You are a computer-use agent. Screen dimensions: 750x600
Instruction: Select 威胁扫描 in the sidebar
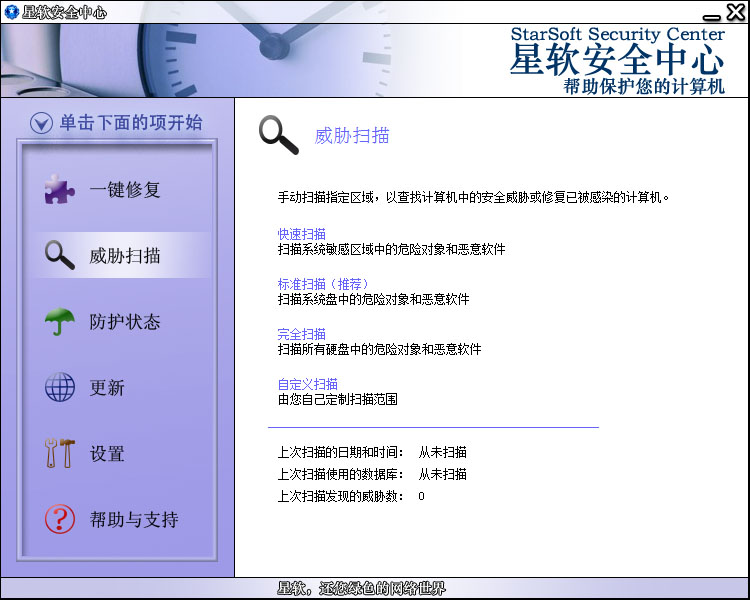click(x=124, y=256)
